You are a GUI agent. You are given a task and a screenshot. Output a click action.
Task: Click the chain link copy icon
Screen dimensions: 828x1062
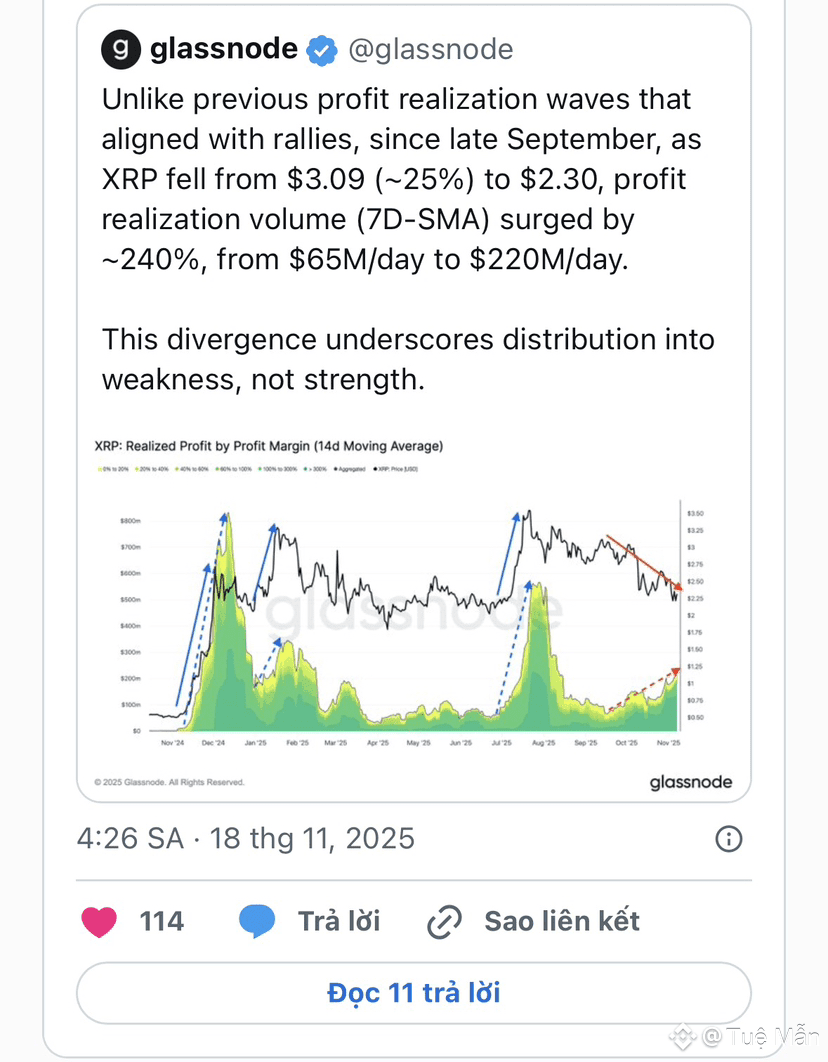[x=444, y=922]
